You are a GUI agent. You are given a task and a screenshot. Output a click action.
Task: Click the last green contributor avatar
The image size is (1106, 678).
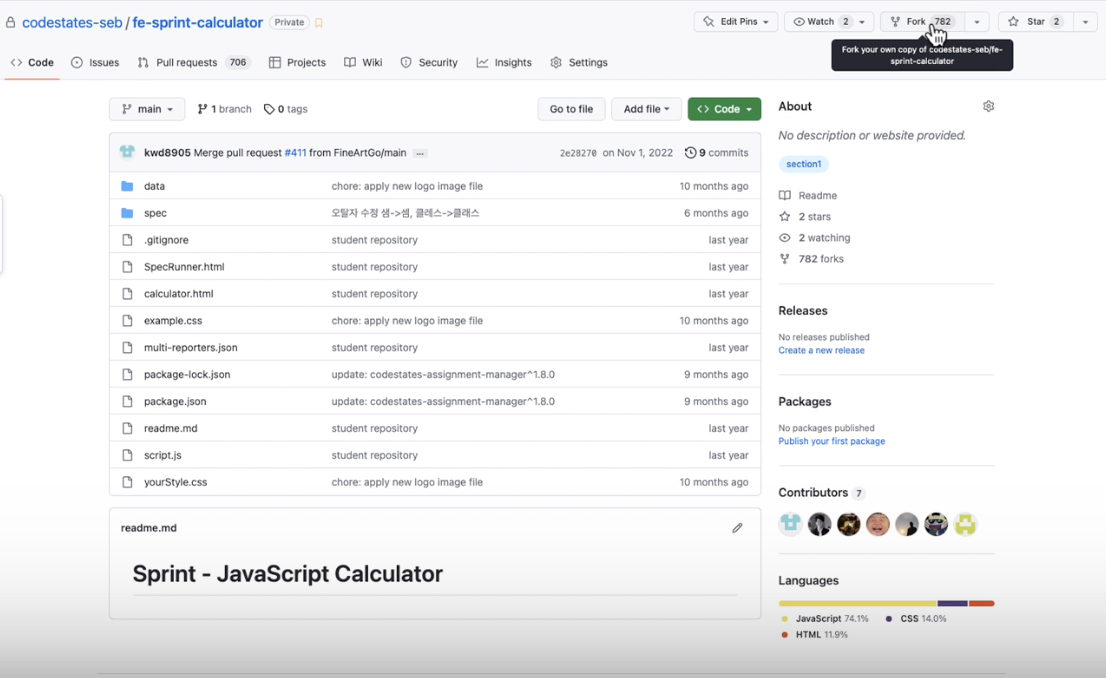[965, 523]
